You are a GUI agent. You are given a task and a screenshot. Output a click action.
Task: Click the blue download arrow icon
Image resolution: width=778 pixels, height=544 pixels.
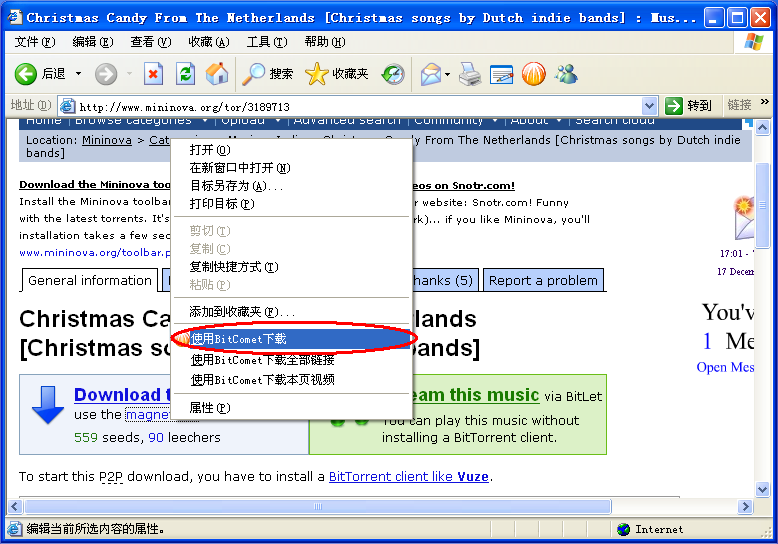tap(48, 405)
